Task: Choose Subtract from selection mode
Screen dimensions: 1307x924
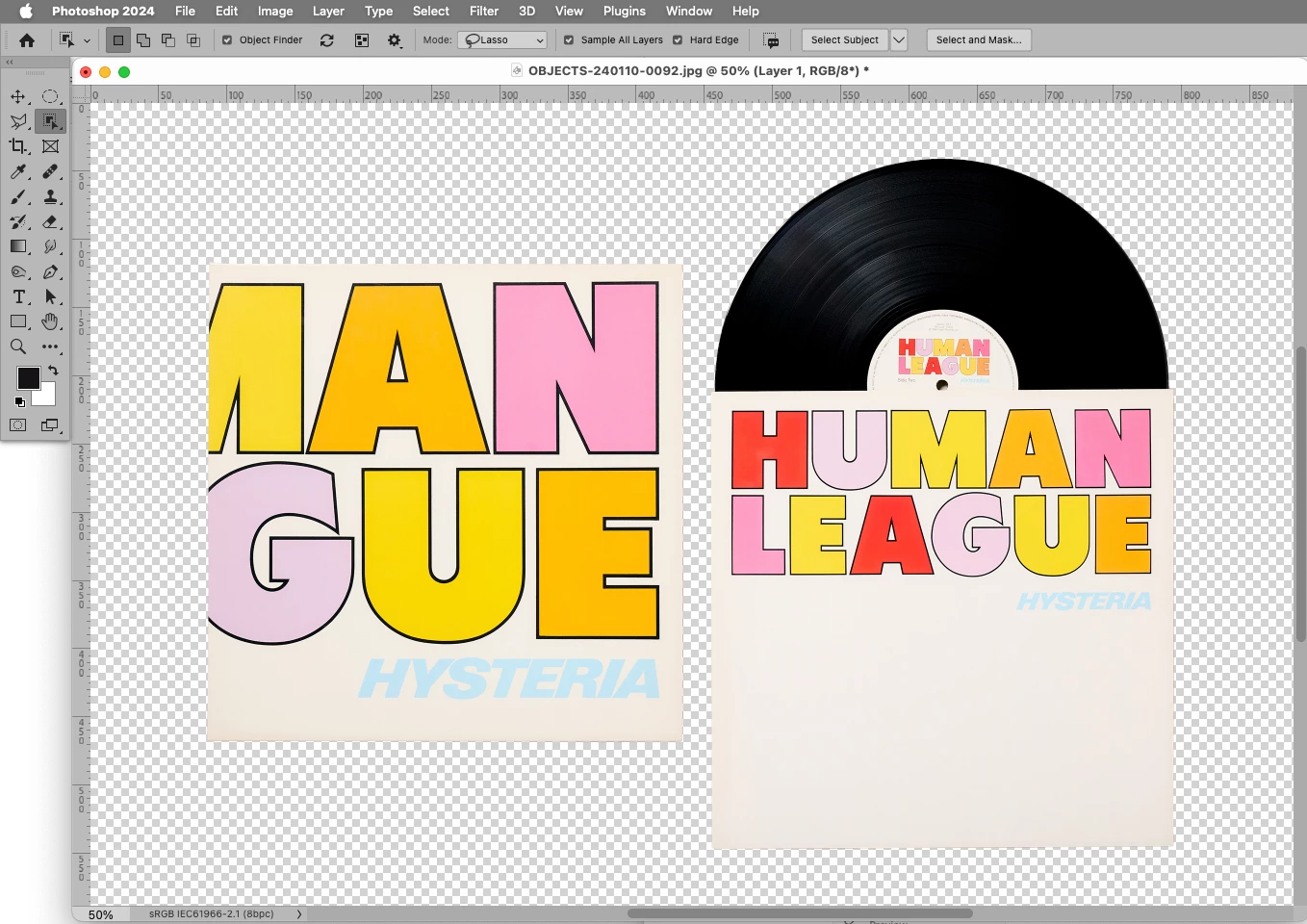Action: coord(168,40)
